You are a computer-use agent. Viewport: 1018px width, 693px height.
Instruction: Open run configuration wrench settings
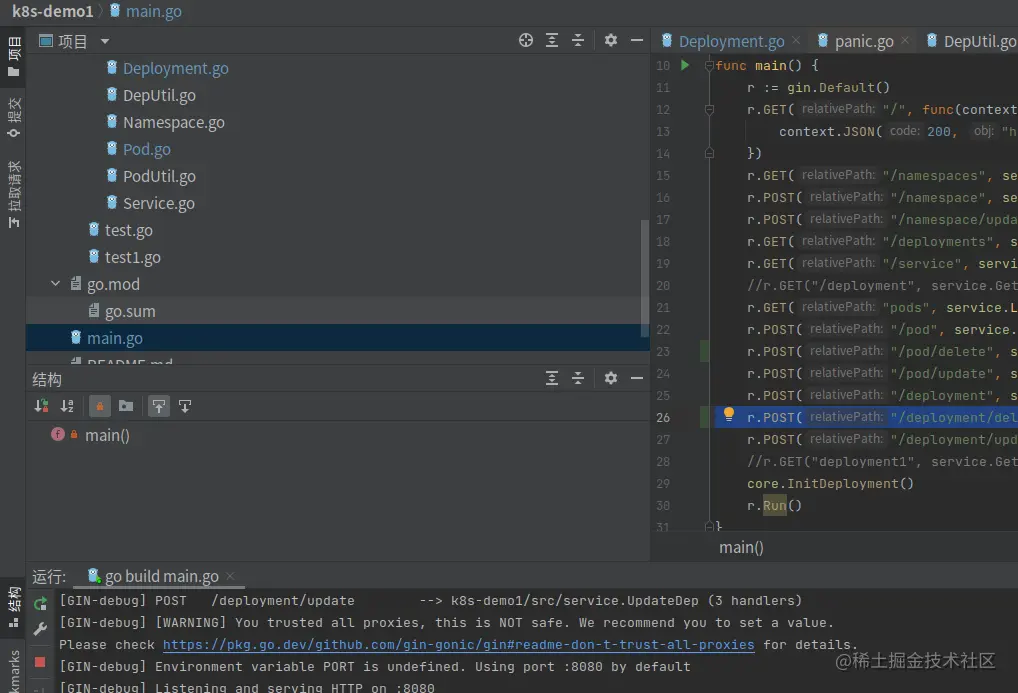coord(40,628)
